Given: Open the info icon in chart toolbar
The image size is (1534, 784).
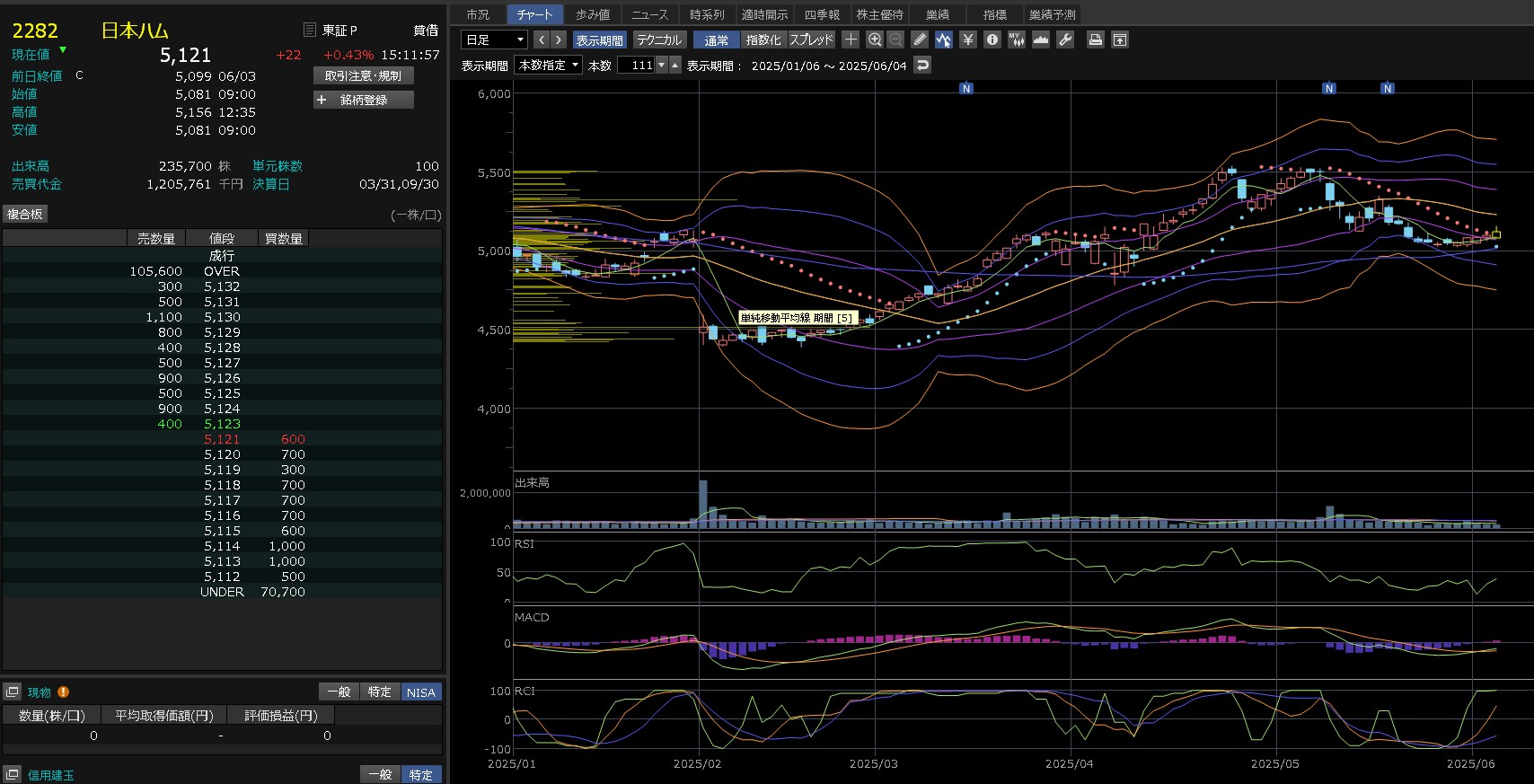Looking at the screenshot, I should (x=992, y=40).
